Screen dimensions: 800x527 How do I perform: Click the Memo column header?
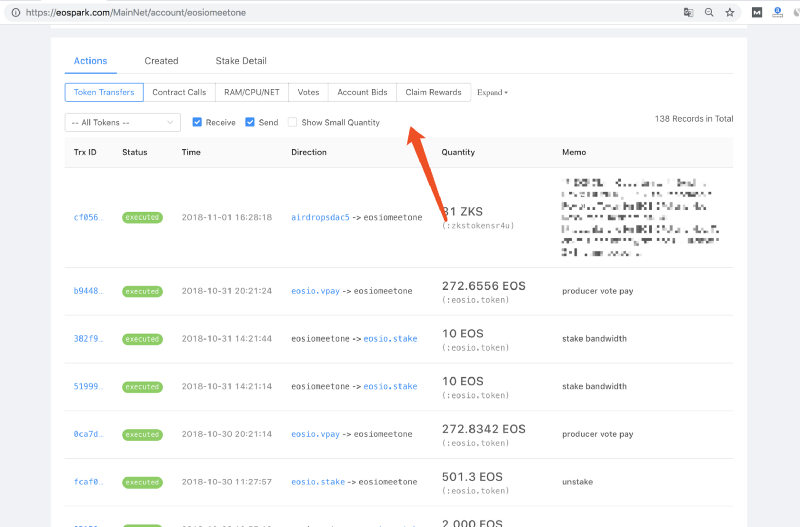click(574, 152)
